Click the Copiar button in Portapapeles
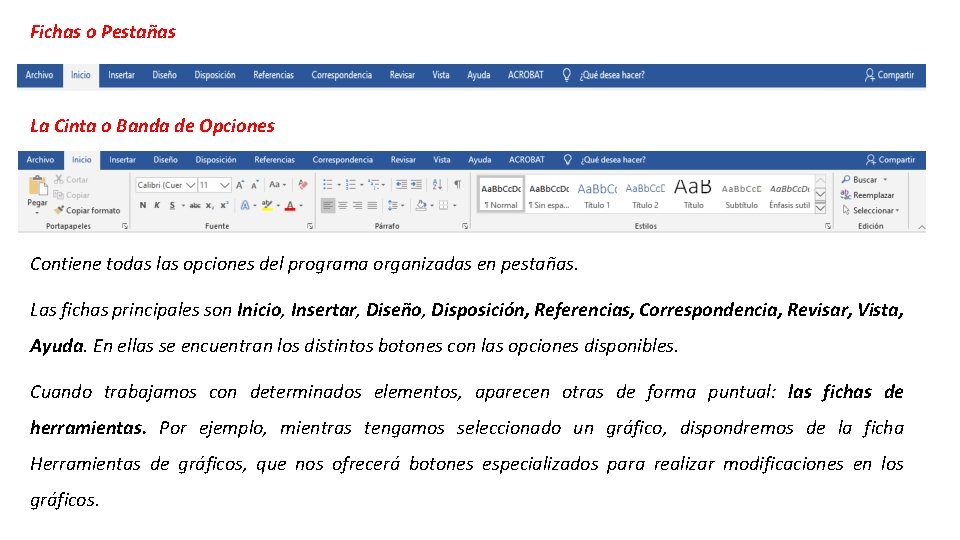 coord(71,195)
